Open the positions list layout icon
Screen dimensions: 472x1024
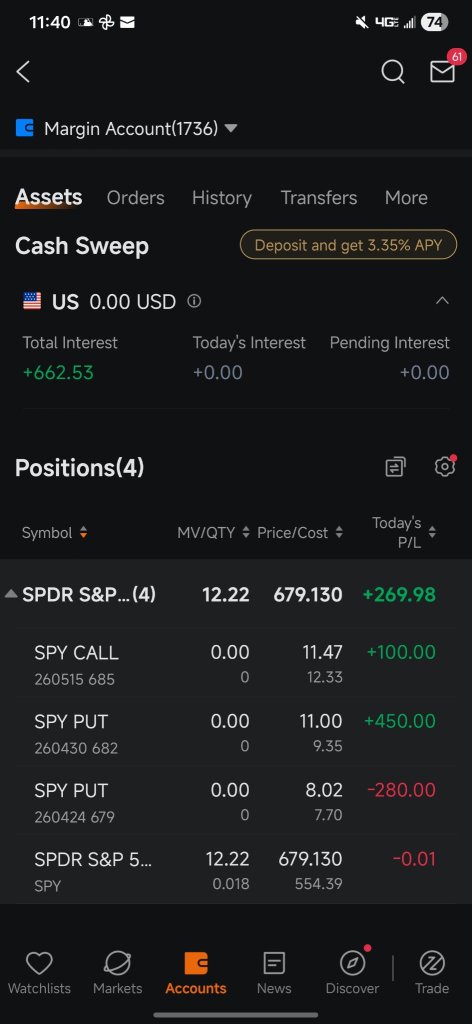tap(395, 466)
